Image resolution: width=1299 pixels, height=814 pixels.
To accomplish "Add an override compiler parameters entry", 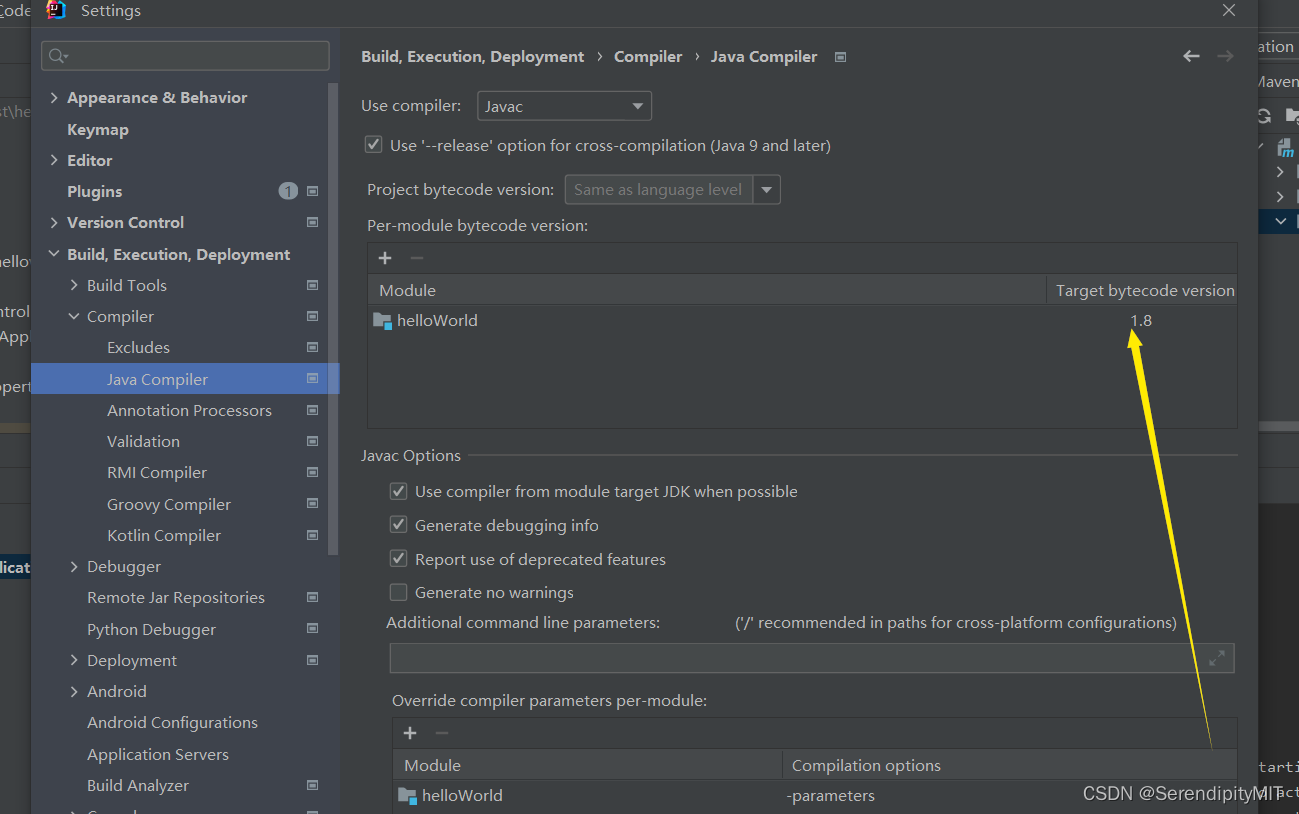I will tap(410, 733).
